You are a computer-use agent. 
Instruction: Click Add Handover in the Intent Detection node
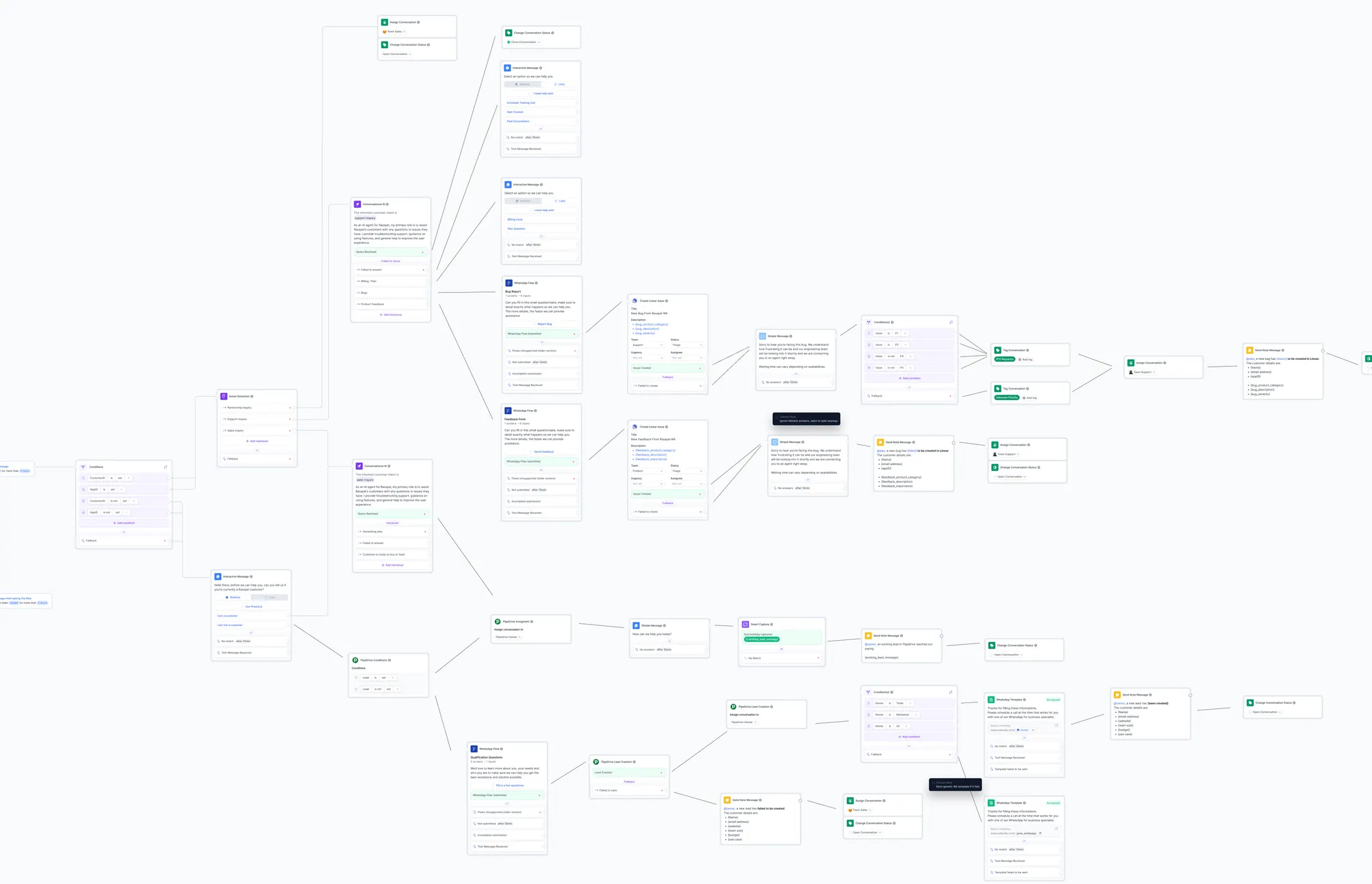(x=257, y=441)
